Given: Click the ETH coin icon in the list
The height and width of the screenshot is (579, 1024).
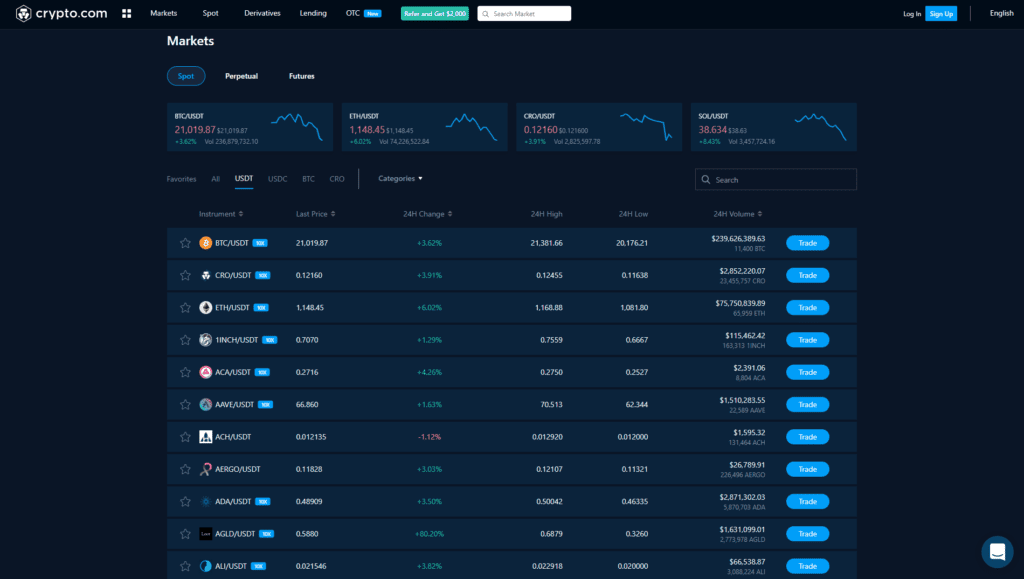Looking at the screenshot, I should (207, 307).
